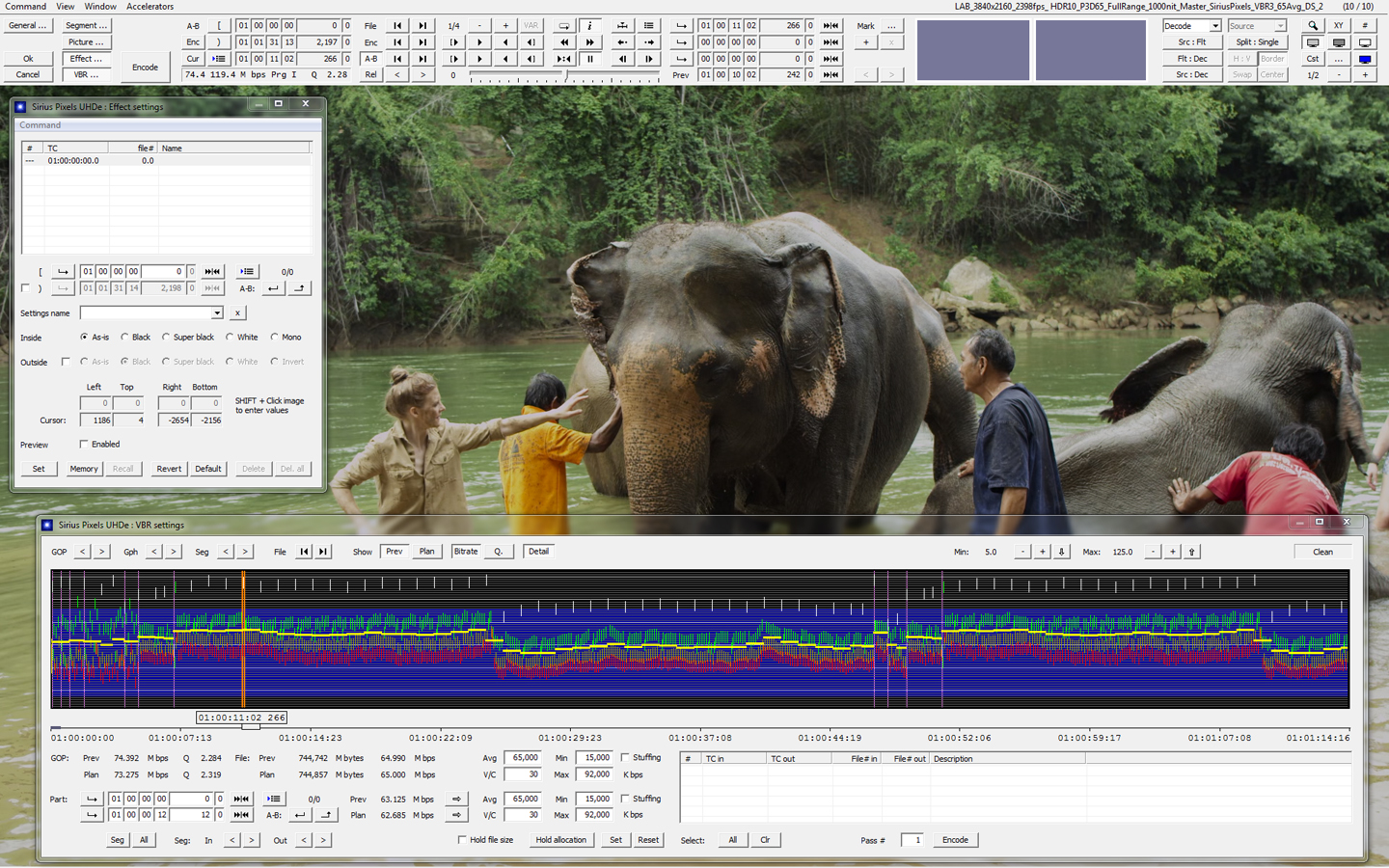1389x868 pixels.
Task: Click the VBR timeline position slider handle
Action: (250, 726)
